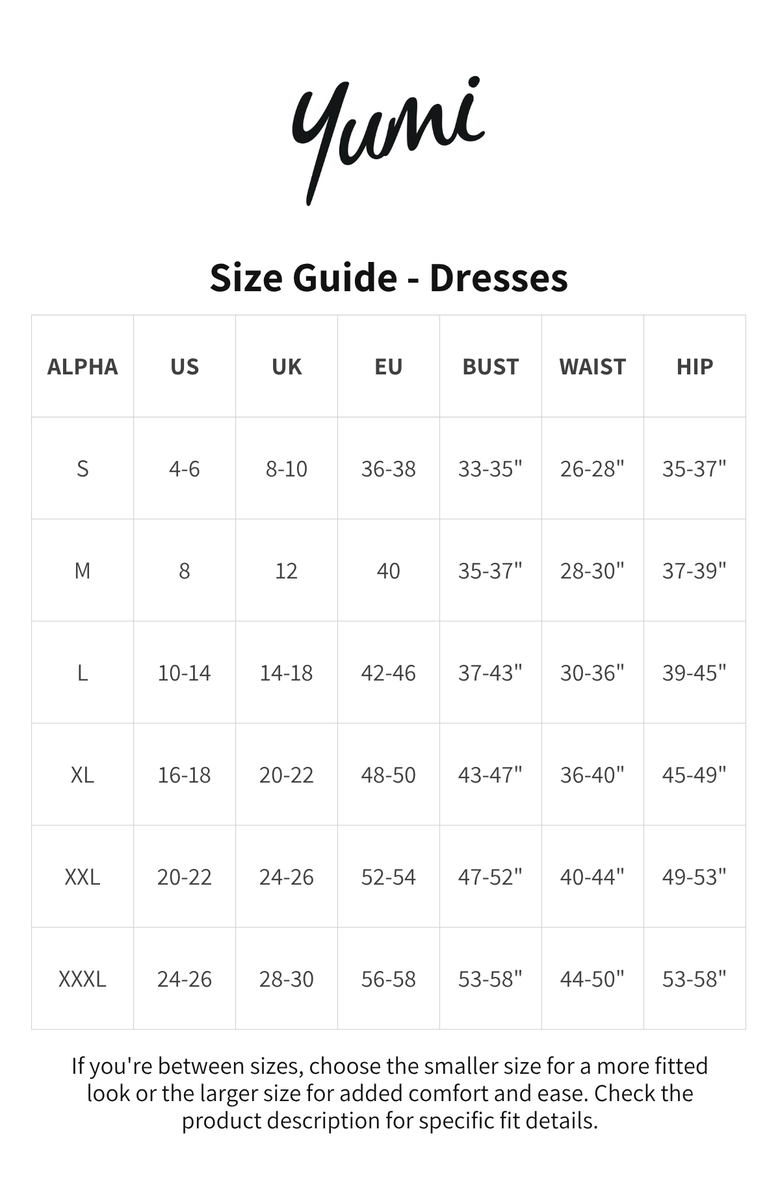The width and height of the screenshot is (780, 1196).
Task: Select the ALPHA column header
Action: 83,367
